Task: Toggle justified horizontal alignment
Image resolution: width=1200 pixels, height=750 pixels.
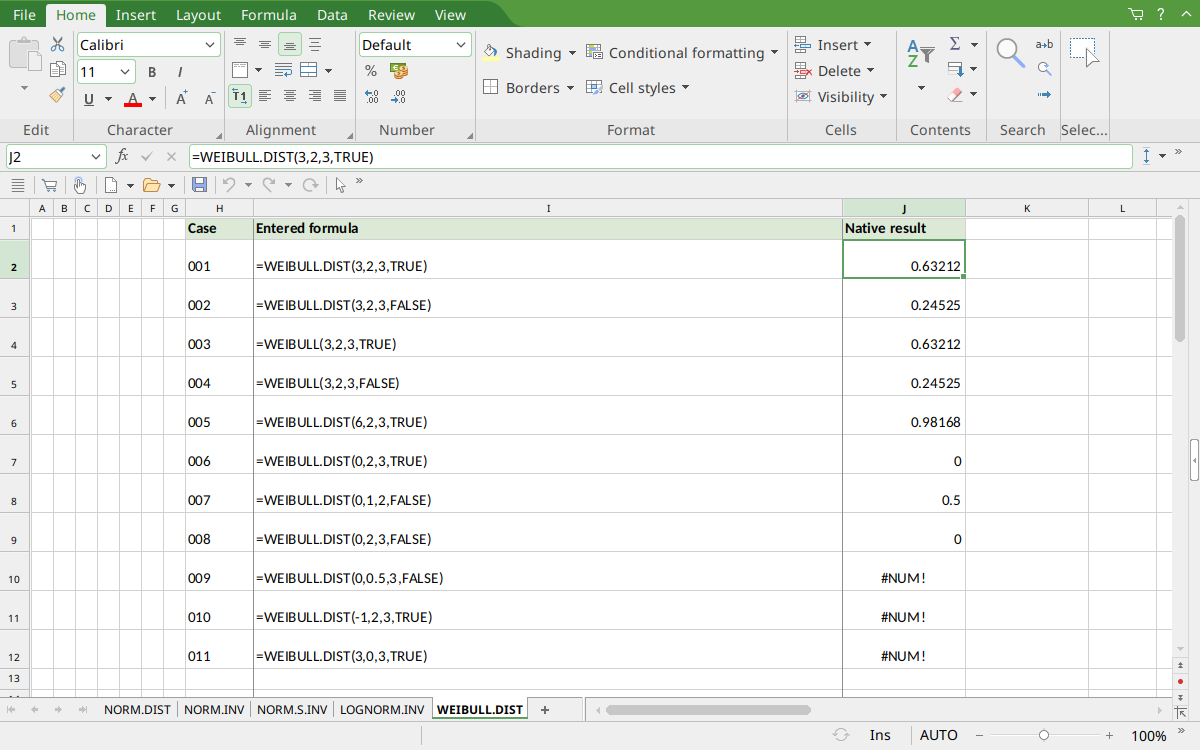Action: pyautogui.click(x=339, y=97)
